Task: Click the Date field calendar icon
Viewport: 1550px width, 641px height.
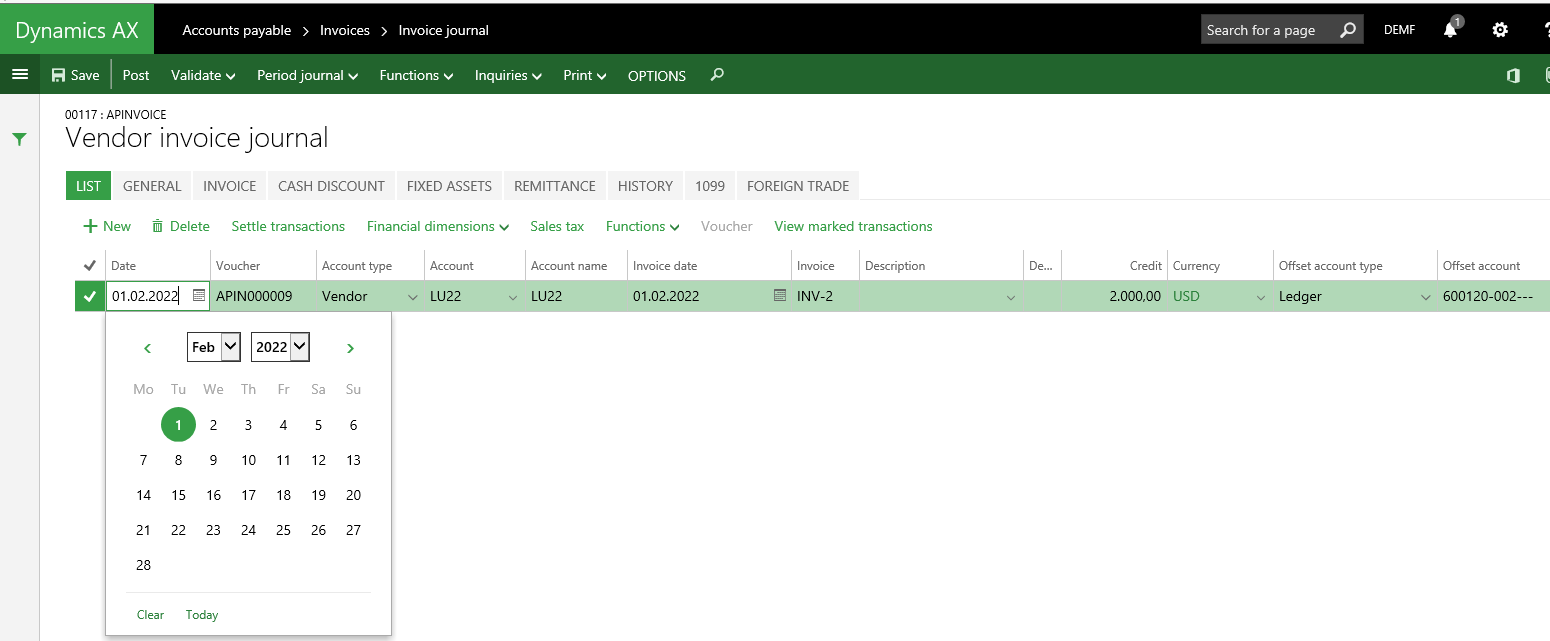Action: pos(199,296)
